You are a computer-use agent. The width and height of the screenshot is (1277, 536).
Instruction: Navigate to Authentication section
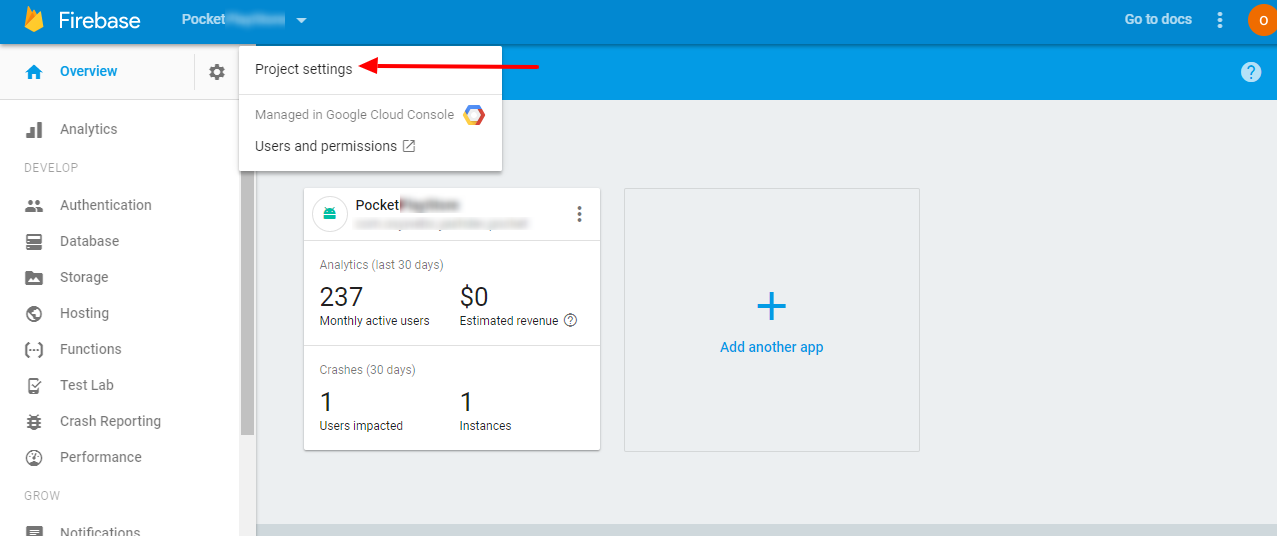tap(105, 205)
